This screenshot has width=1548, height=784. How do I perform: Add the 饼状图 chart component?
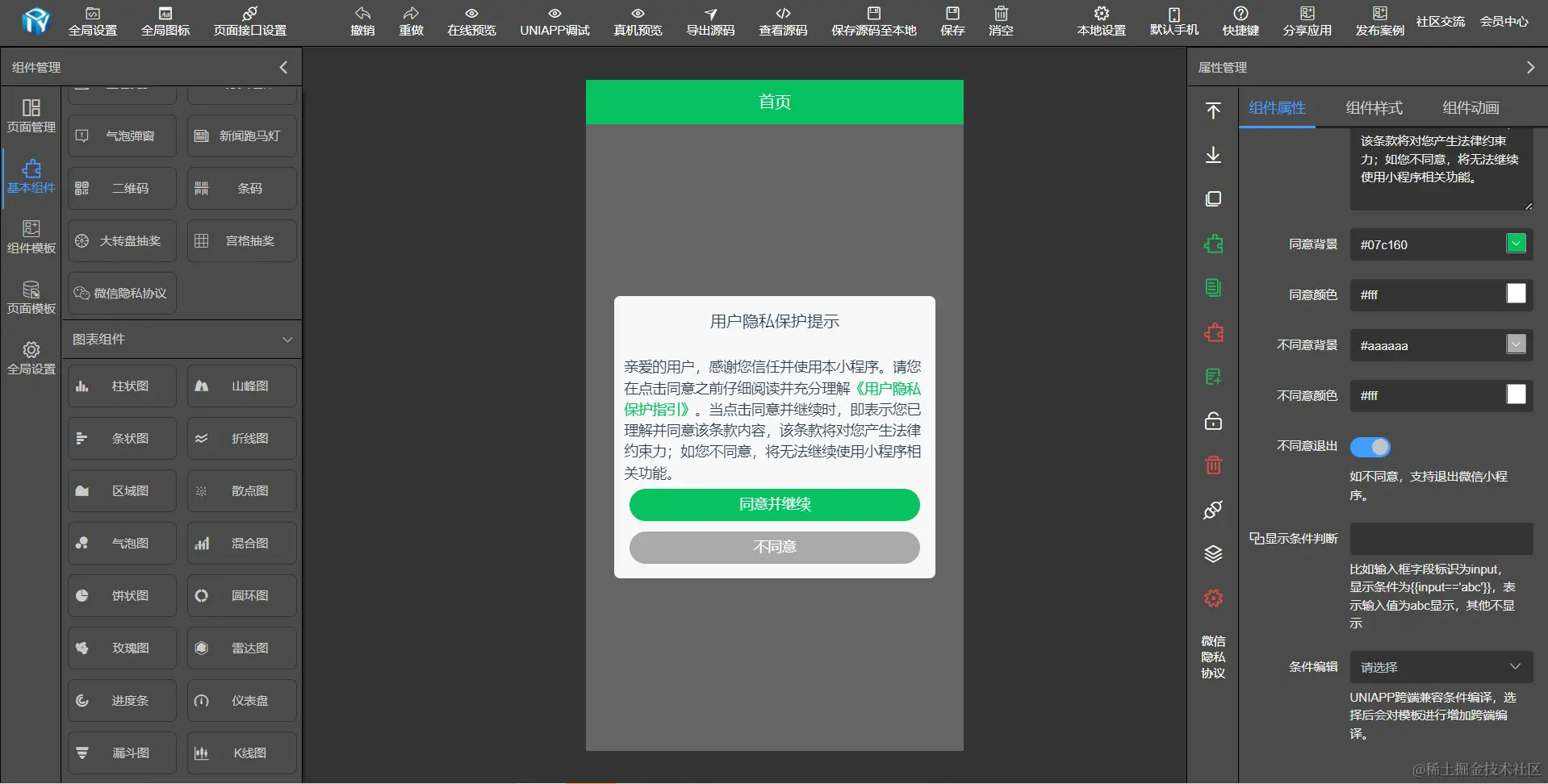click(x=122, y=596)
